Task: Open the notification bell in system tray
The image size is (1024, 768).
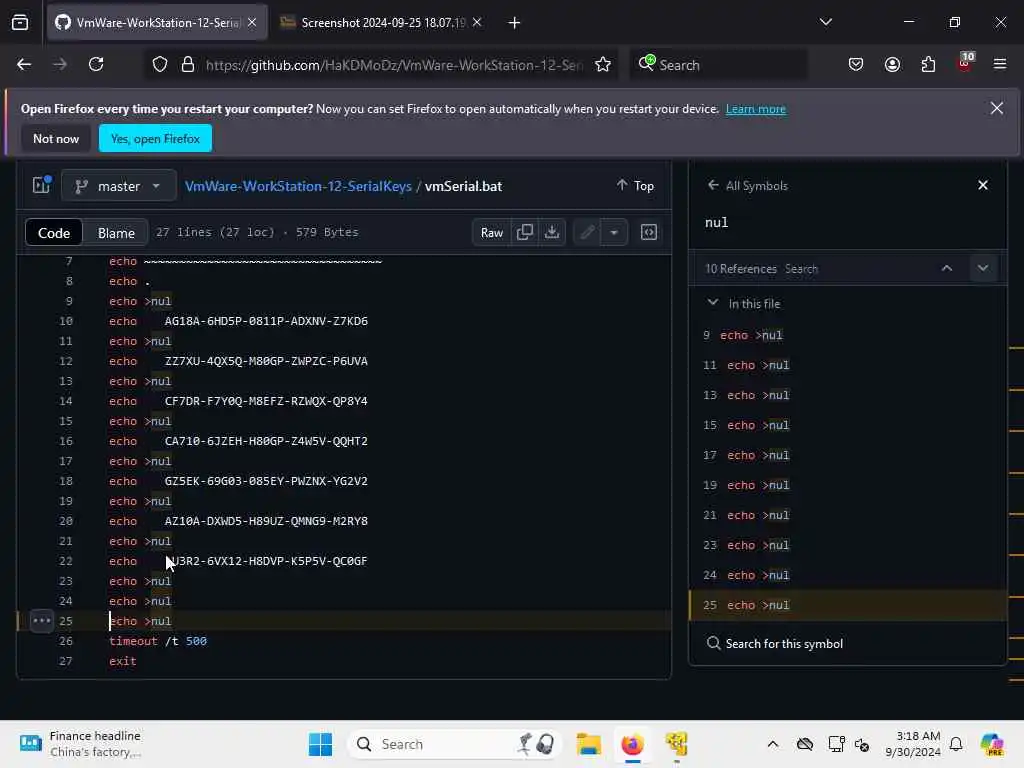Action: click(956, 744)
